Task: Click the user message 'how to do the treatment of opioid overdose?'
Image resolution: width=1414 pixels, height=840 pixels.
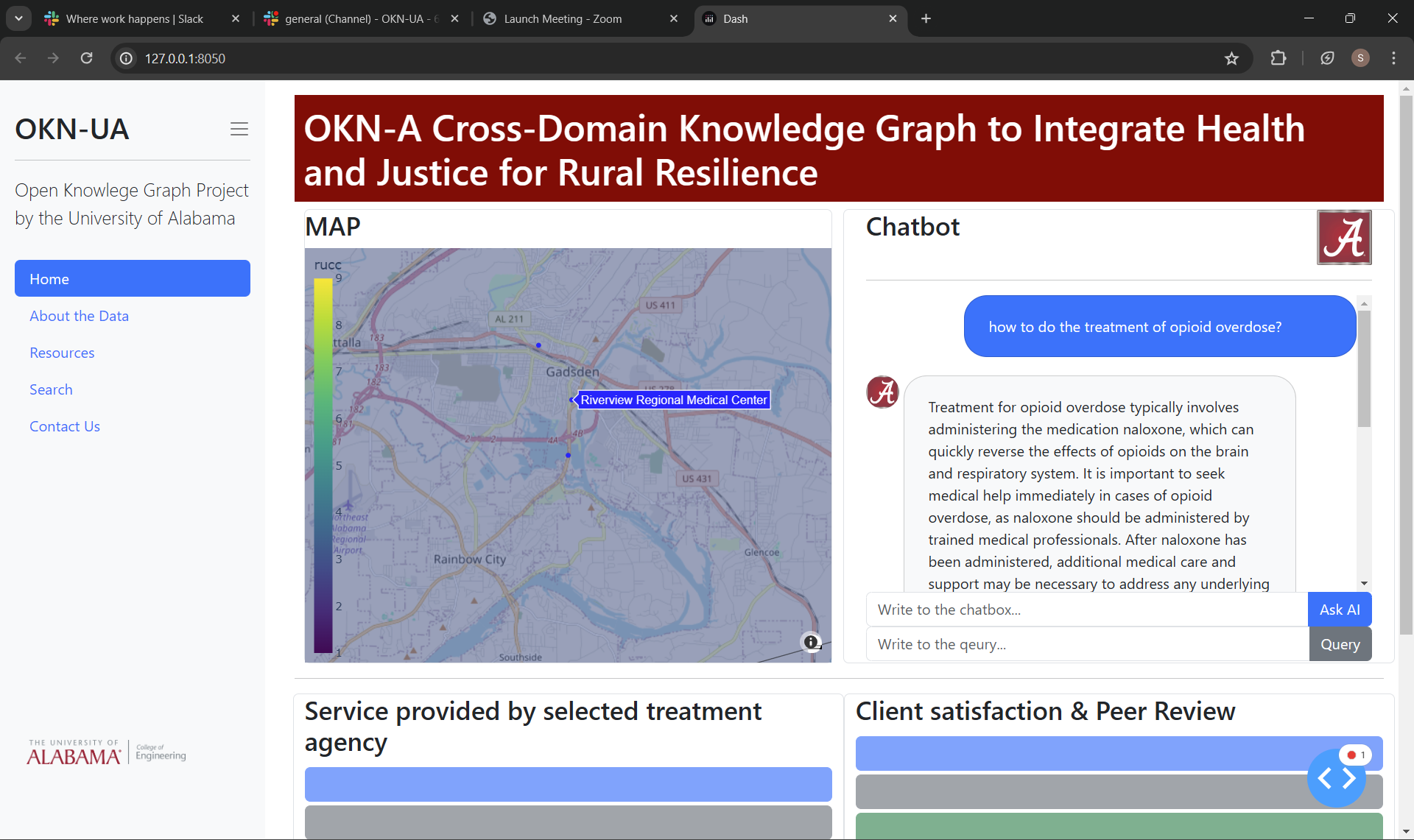Action: click(x=1160, y=326)
